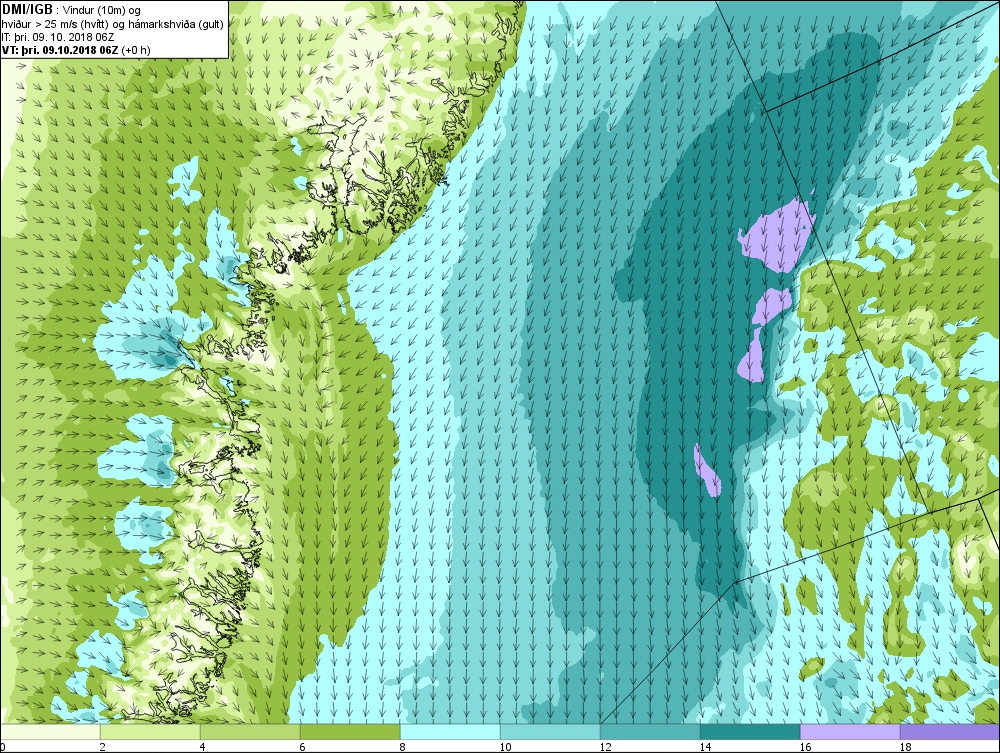Click the DMI/IGB title text

click(27, 10)
